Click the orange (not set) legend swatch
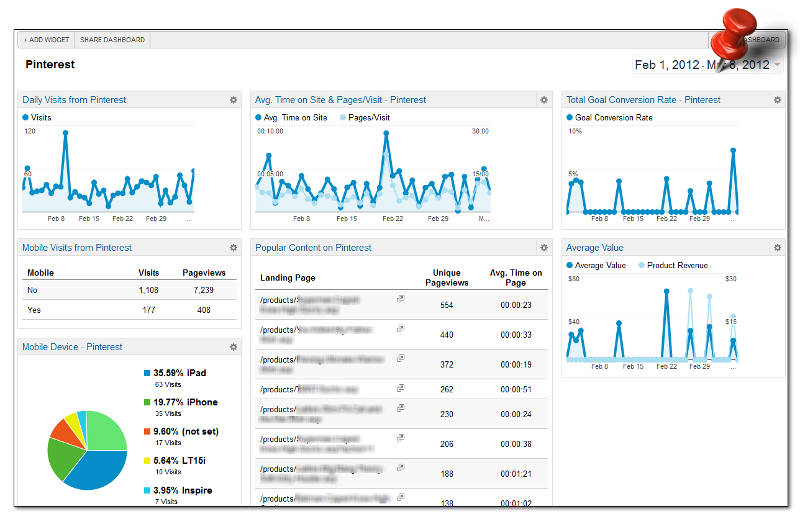 (x=147, y=432)
